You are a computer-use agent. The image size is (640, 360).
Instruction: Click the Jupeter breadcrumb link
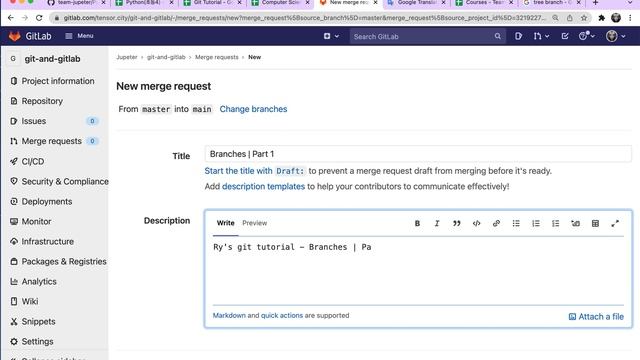[x=127, y=57]
